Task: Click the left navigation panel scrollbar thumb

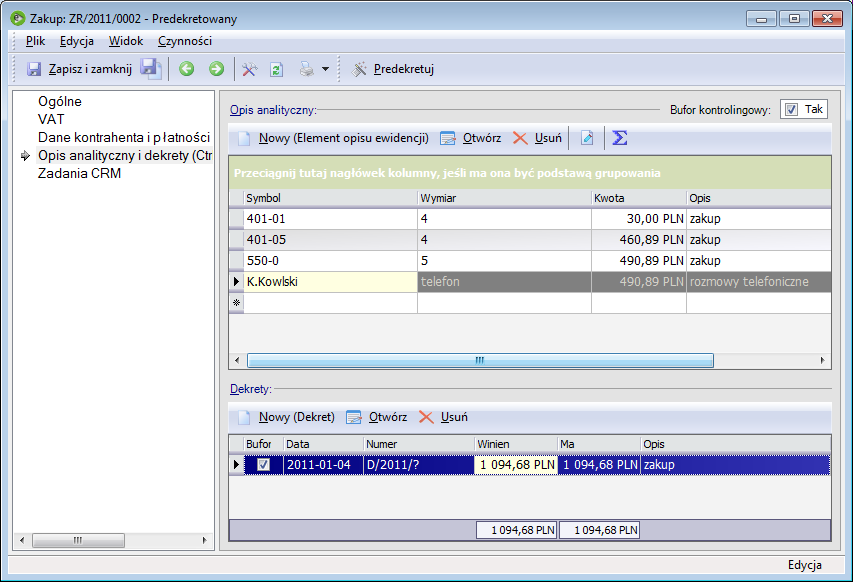Action: pos(78,540)
